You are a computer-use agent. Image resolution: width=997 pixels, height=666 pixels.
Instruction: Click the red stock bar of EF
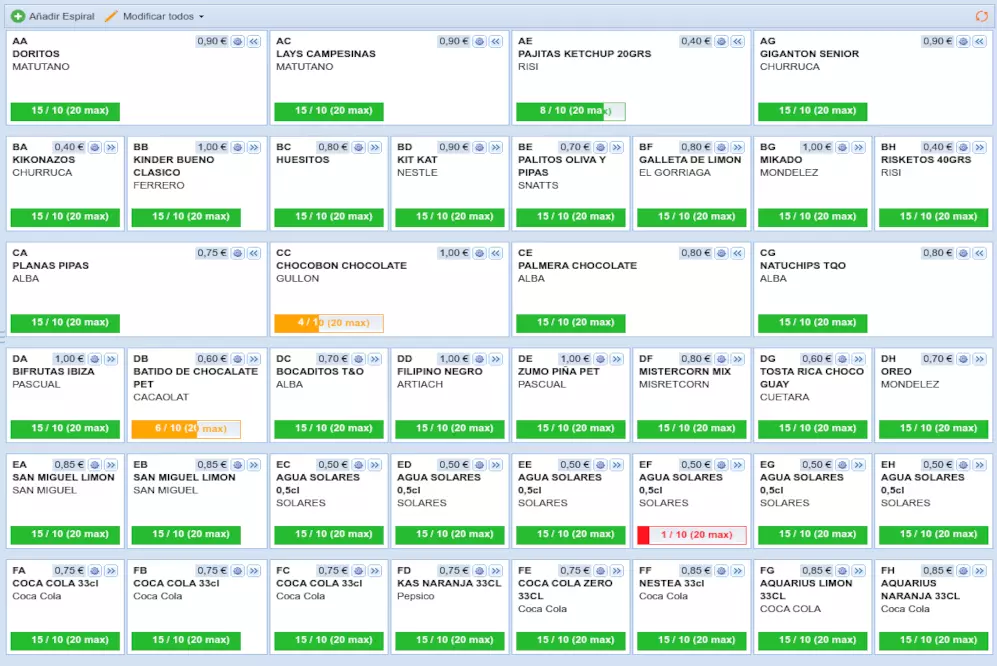[x=644, y=535]
